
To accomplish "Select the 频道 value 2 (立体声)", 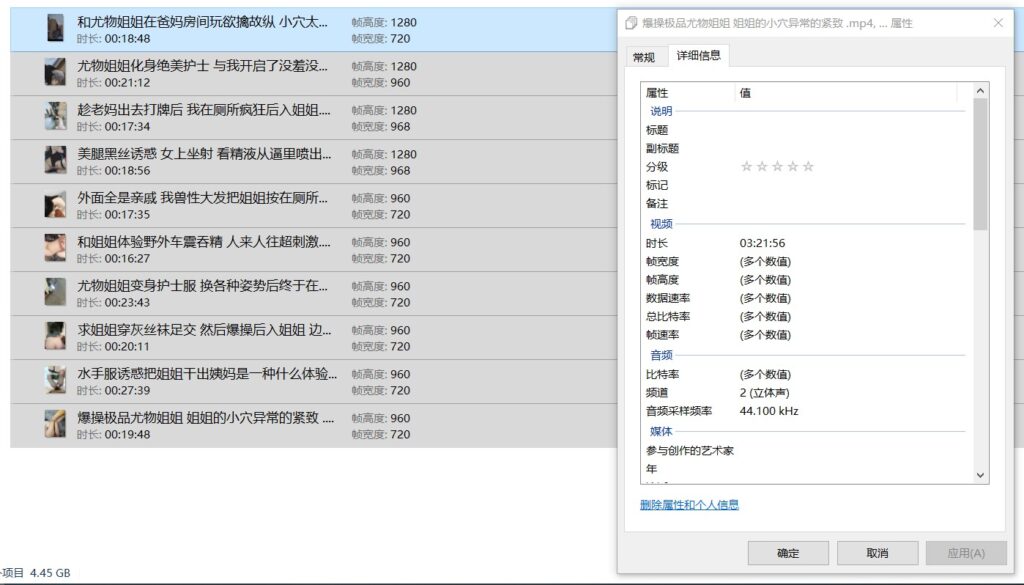I will pos(764,392).
